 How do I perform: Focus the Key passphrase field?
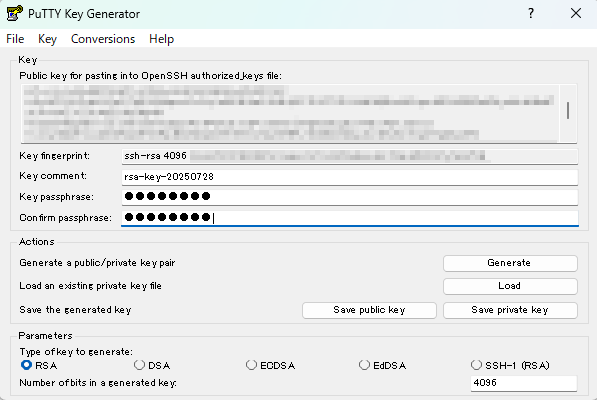coord(350,197)
